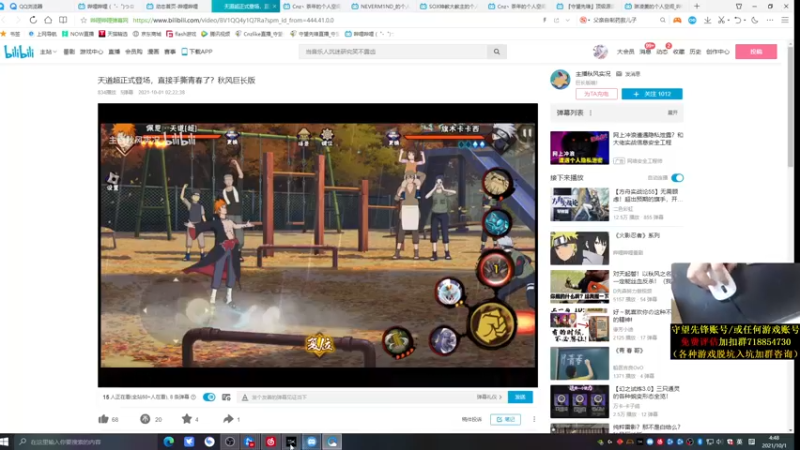Click the browser home icon

coord(48,20)
